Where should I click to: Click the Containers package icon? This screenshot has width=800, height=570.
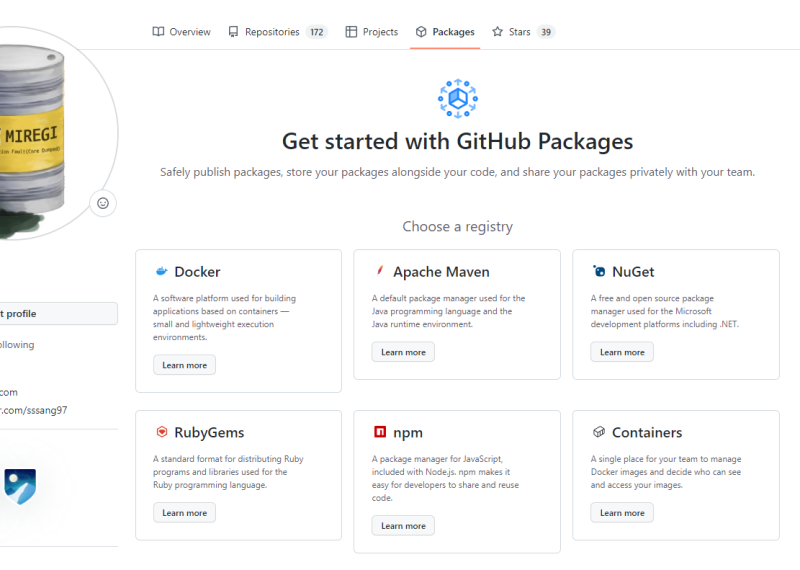(598, 433)
